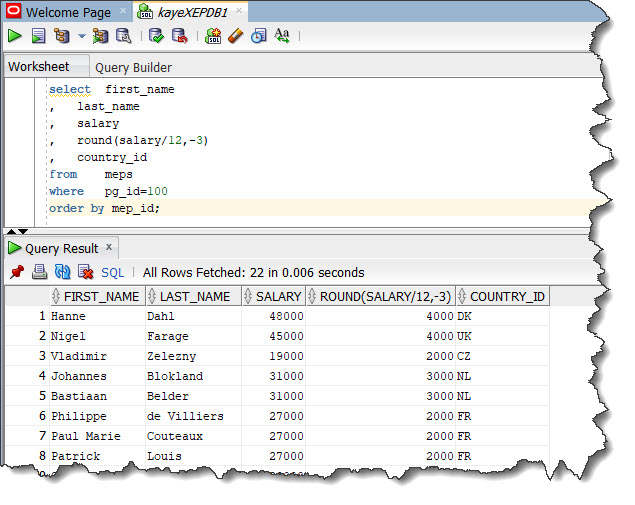The height and width of the screenshot is (505, 635).
Task: Open the Explain Plan dropdown arrow
Action: click(82, 36)
